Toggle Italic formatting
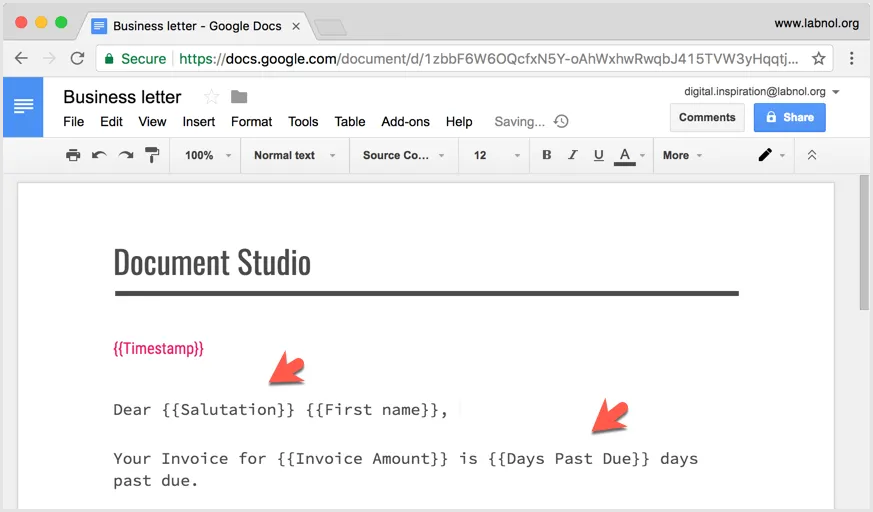Image resolution: width=873 pixels, height=512 pixels. click(x=572, y=155)
